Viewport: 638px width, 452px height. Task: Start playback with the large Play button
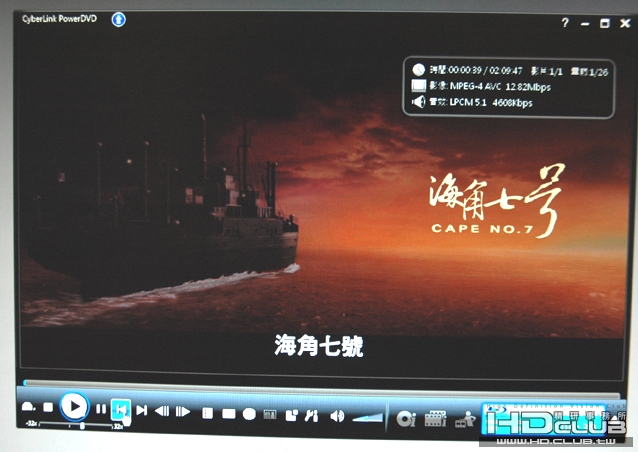tap(74, 406)
